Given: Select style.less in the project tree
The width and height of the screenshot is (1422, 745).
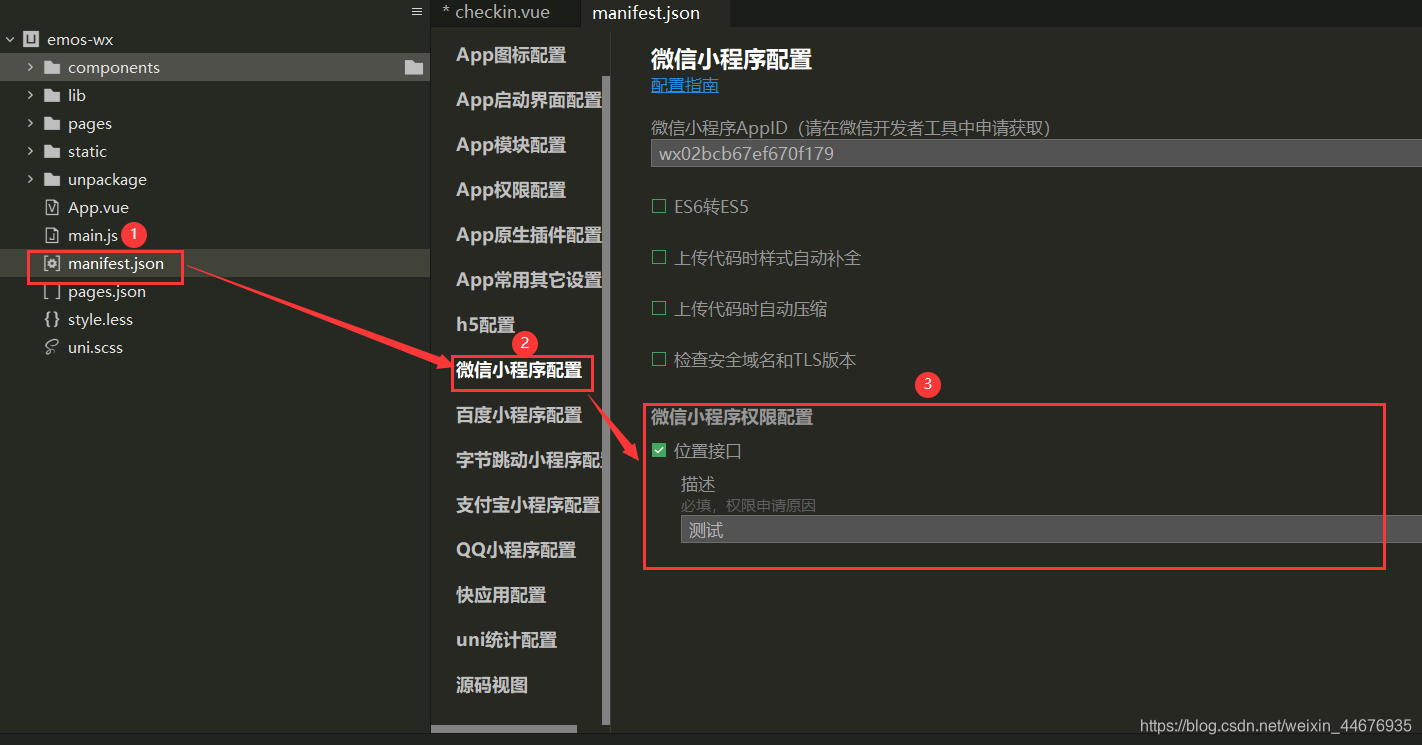Looking at the screenshot, I should click(100, 320).
